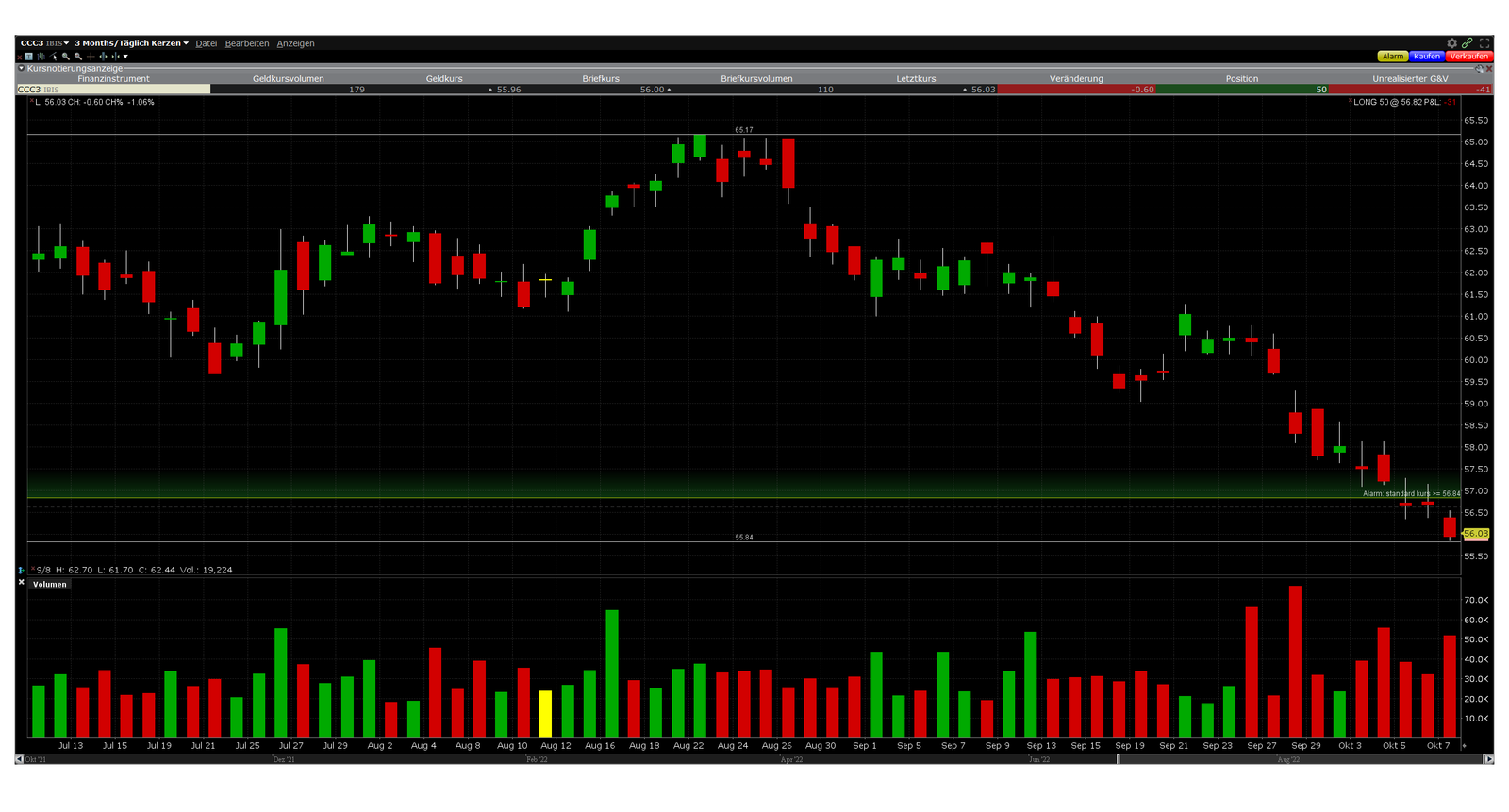This screenshot has width=1509, height=812.
Task: Open the Datei menu
Action: click(x=206, y=43)
